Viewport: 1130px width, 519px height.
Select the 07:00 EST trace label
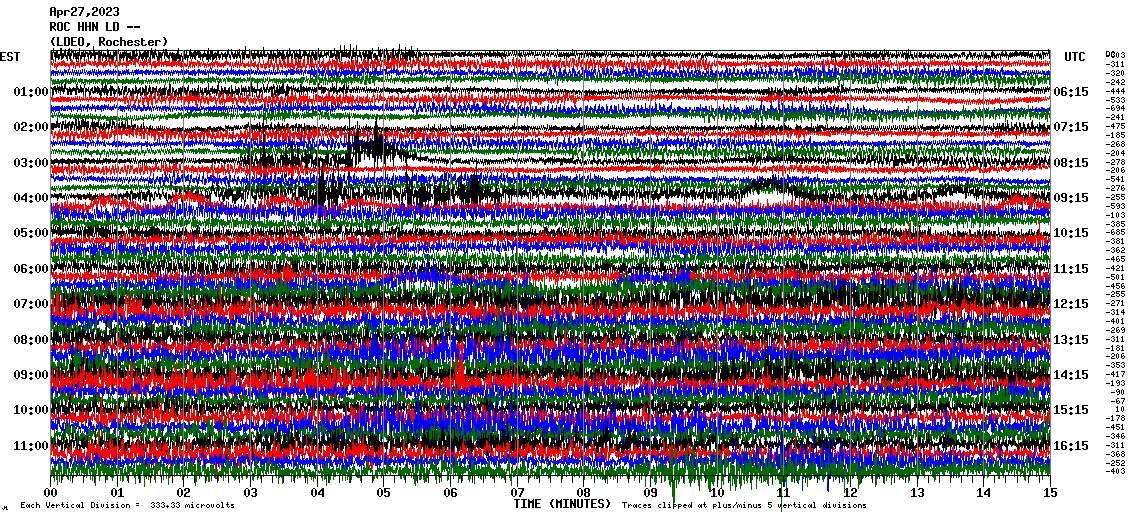(x=32, y=304)
